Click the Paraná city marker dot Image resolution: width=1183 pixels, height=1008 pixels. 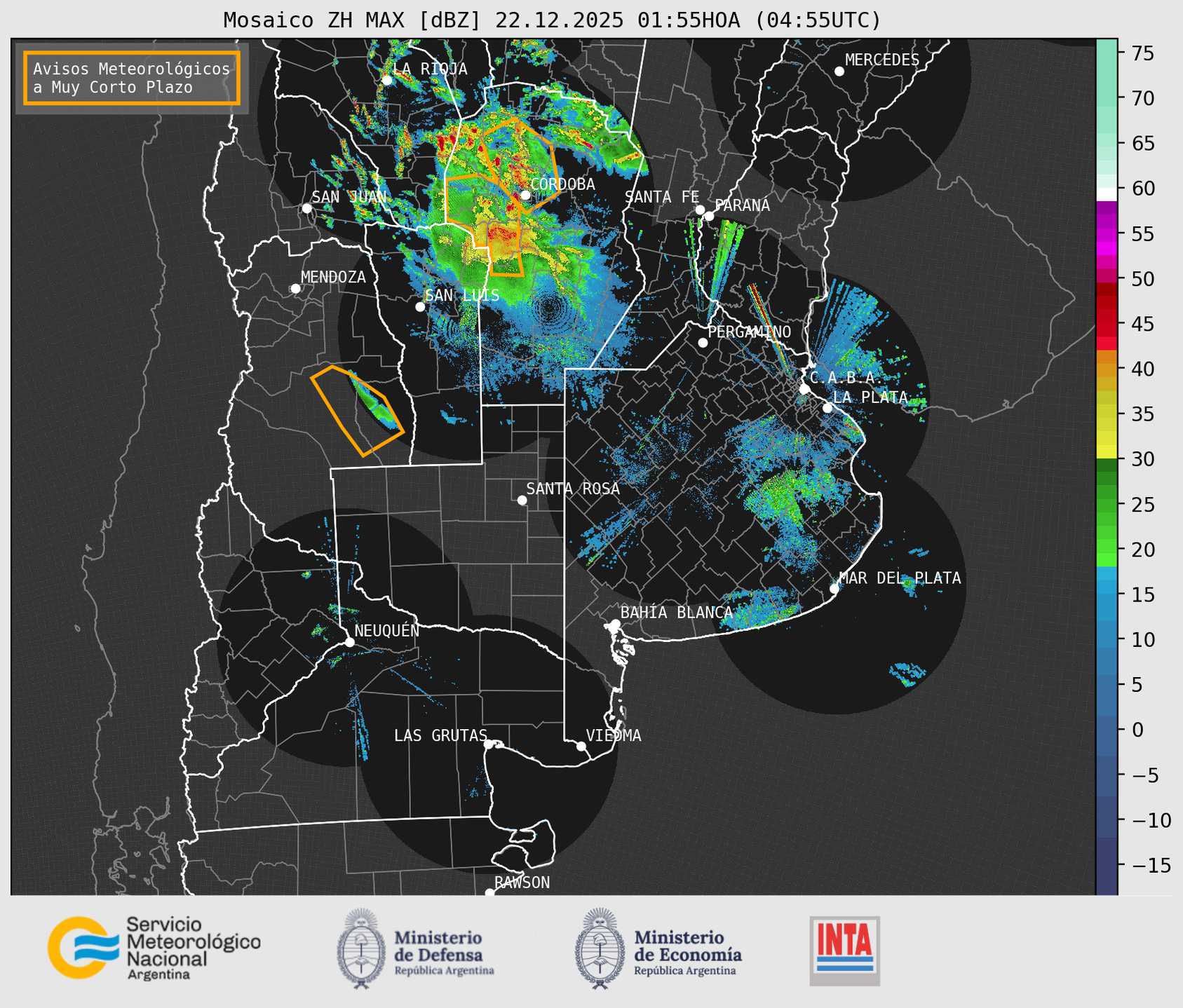pos(709,216)
